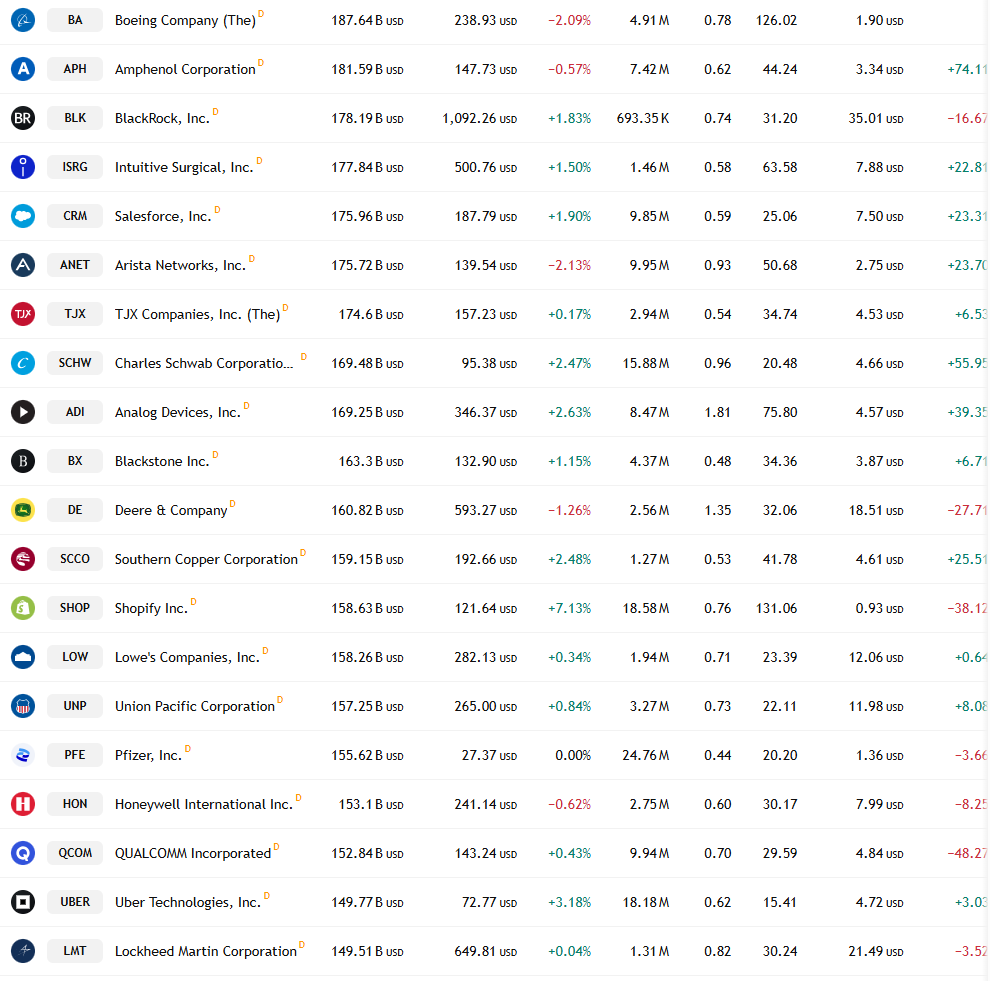The height and width of the screenshot is (981, 990).
Task: Select the PFE ticker badge
Action: tap(75, 755)
